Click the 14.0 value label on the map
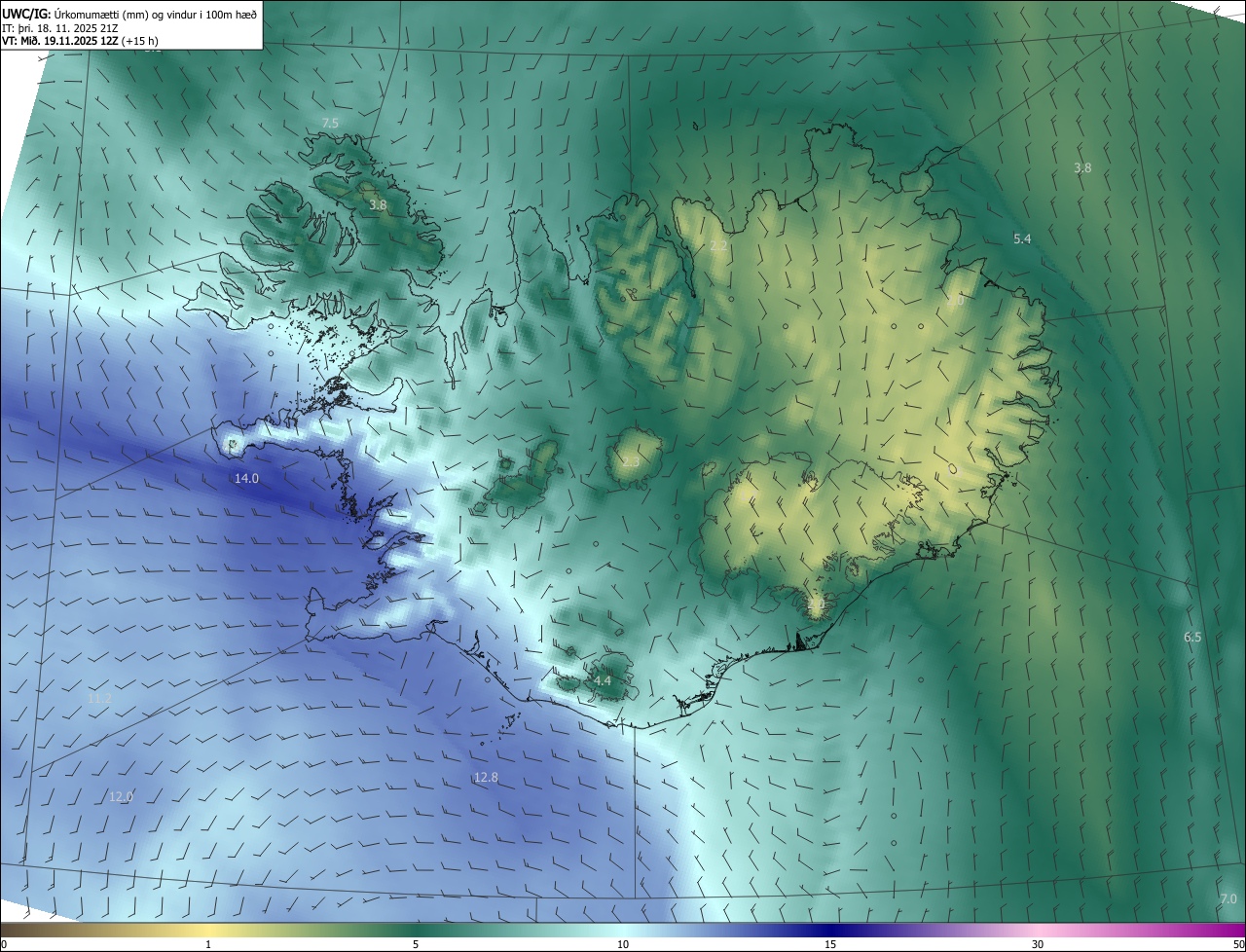This screenshot has width=1246, height=952. point(247,478)
